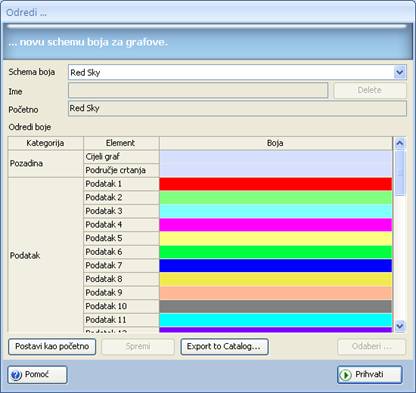Select the Podatak 4 element cell
The image size is (416, 393).
tap(121, 225)
